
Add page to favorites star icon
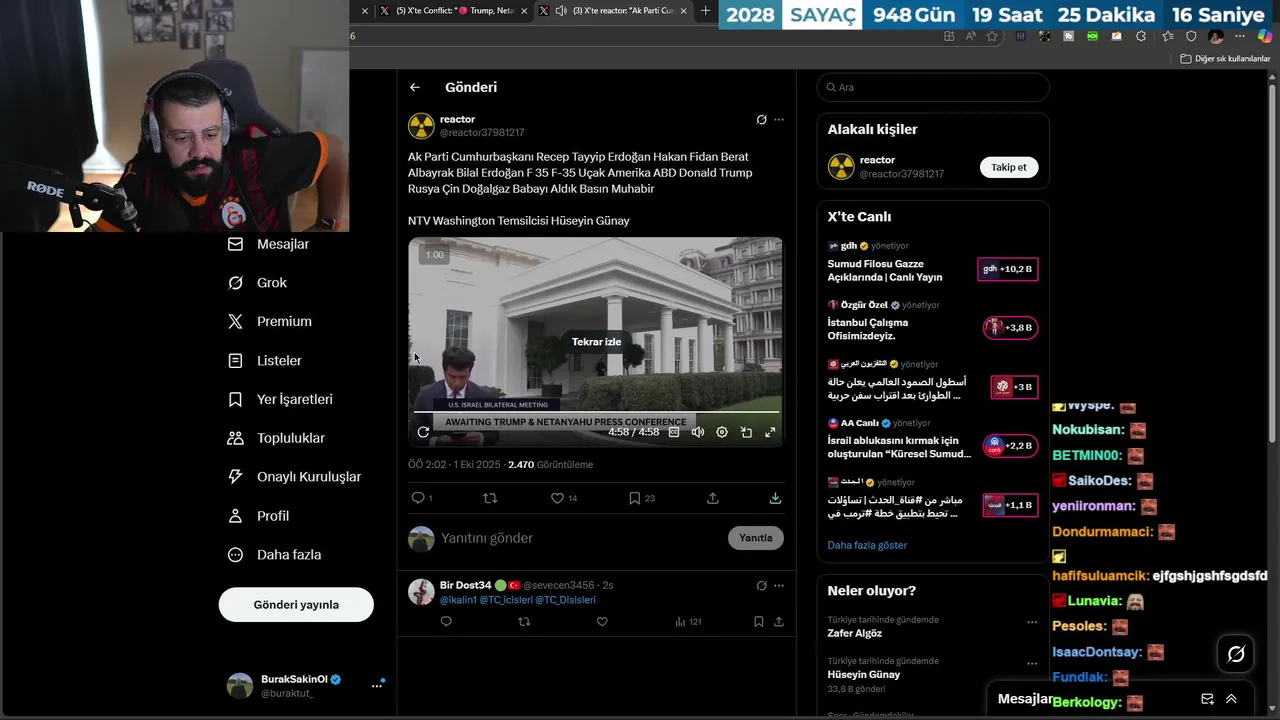point(992,36)
